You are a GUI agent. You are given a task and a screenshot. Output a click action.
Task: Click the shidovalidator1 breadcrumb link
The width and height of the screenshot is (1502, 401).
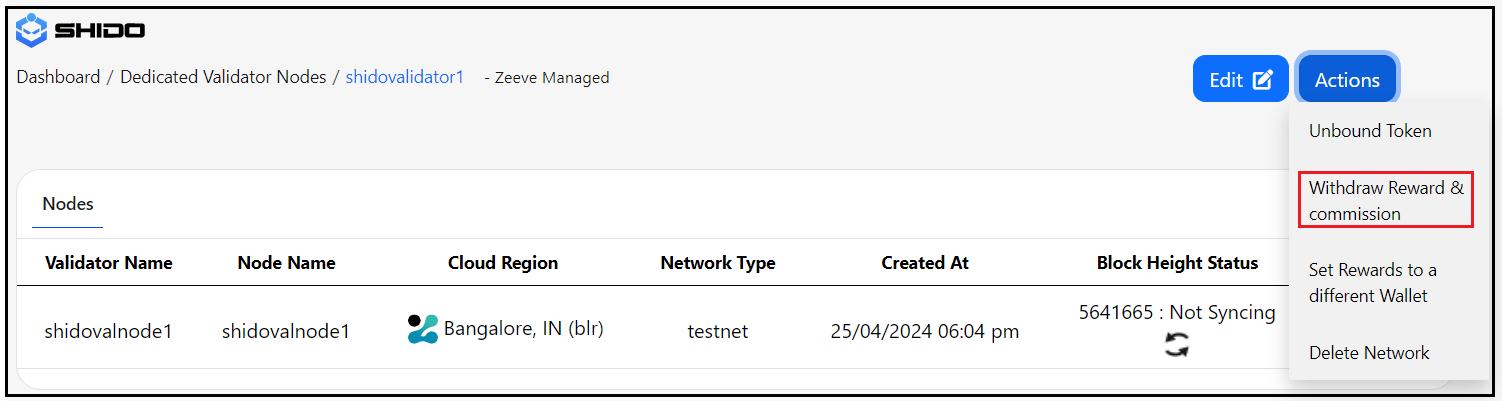pyautogui.click(x=404, y=77)
